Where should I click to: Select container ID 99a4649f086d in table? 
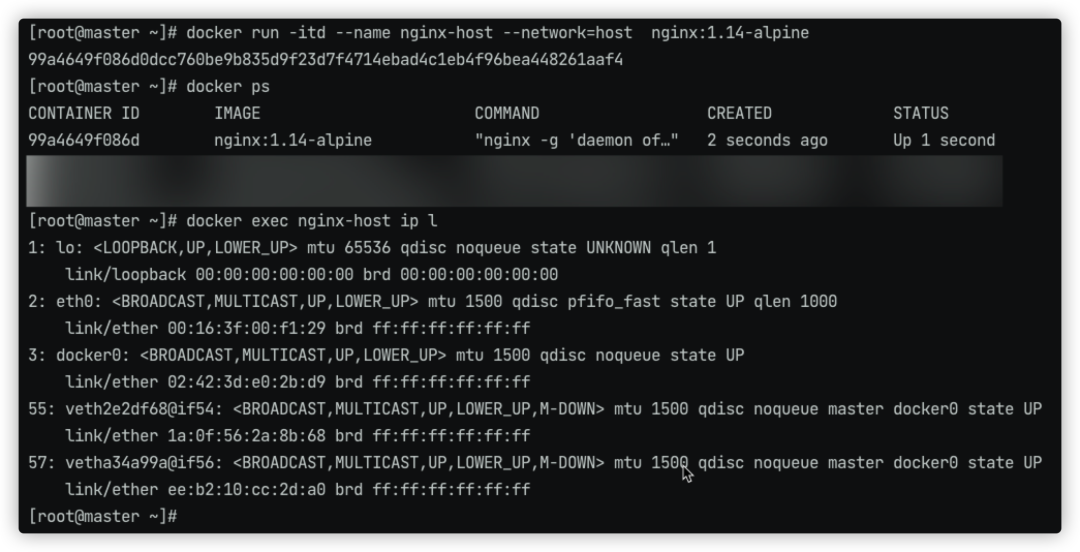click(83, 141)
